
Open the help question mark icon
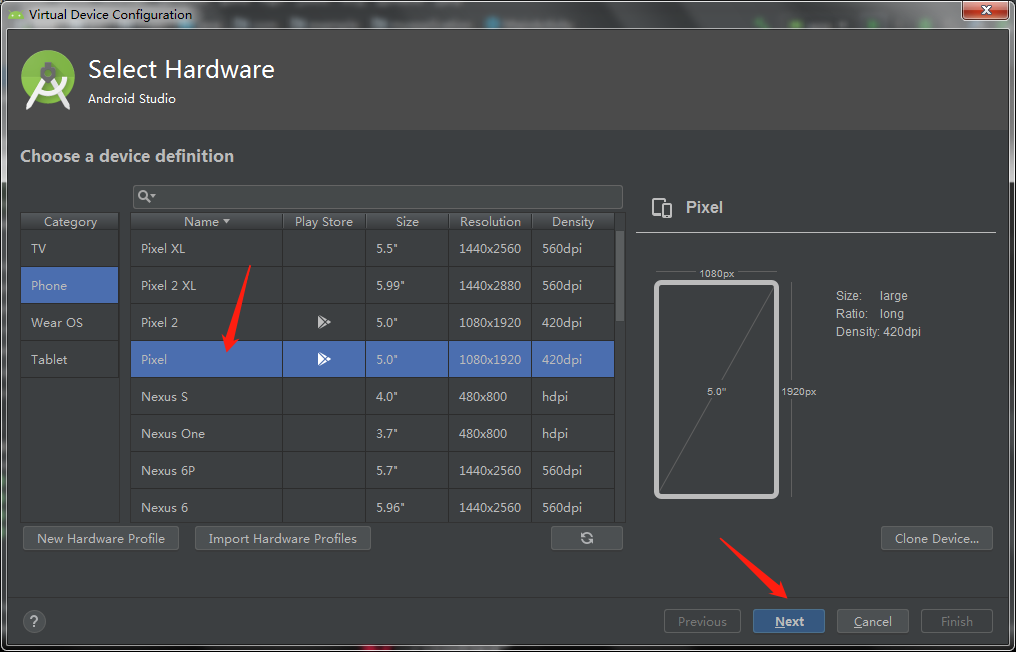tap(34, 621)
